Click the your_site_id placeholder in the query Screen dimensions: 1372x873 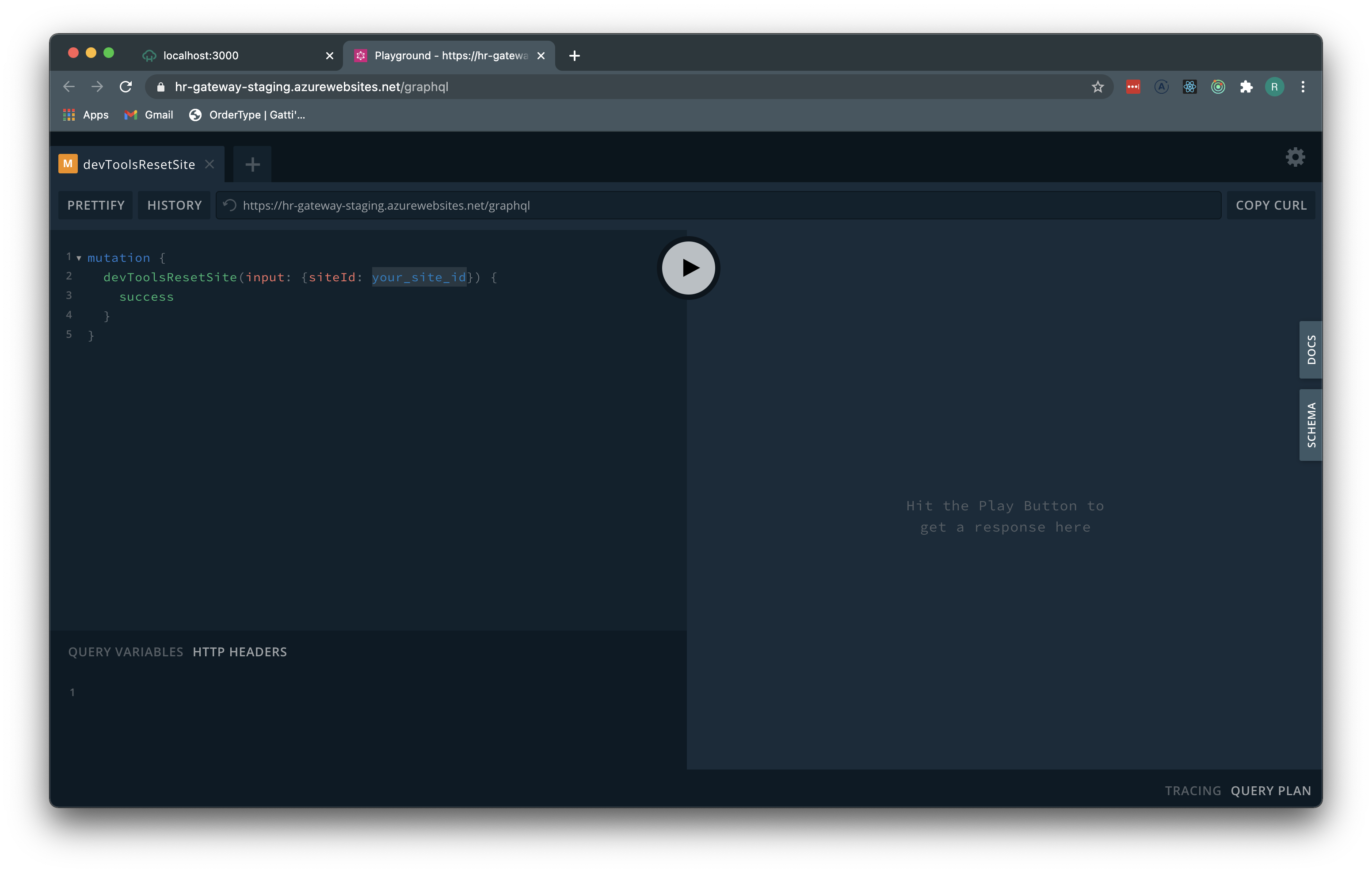point(419,277)
